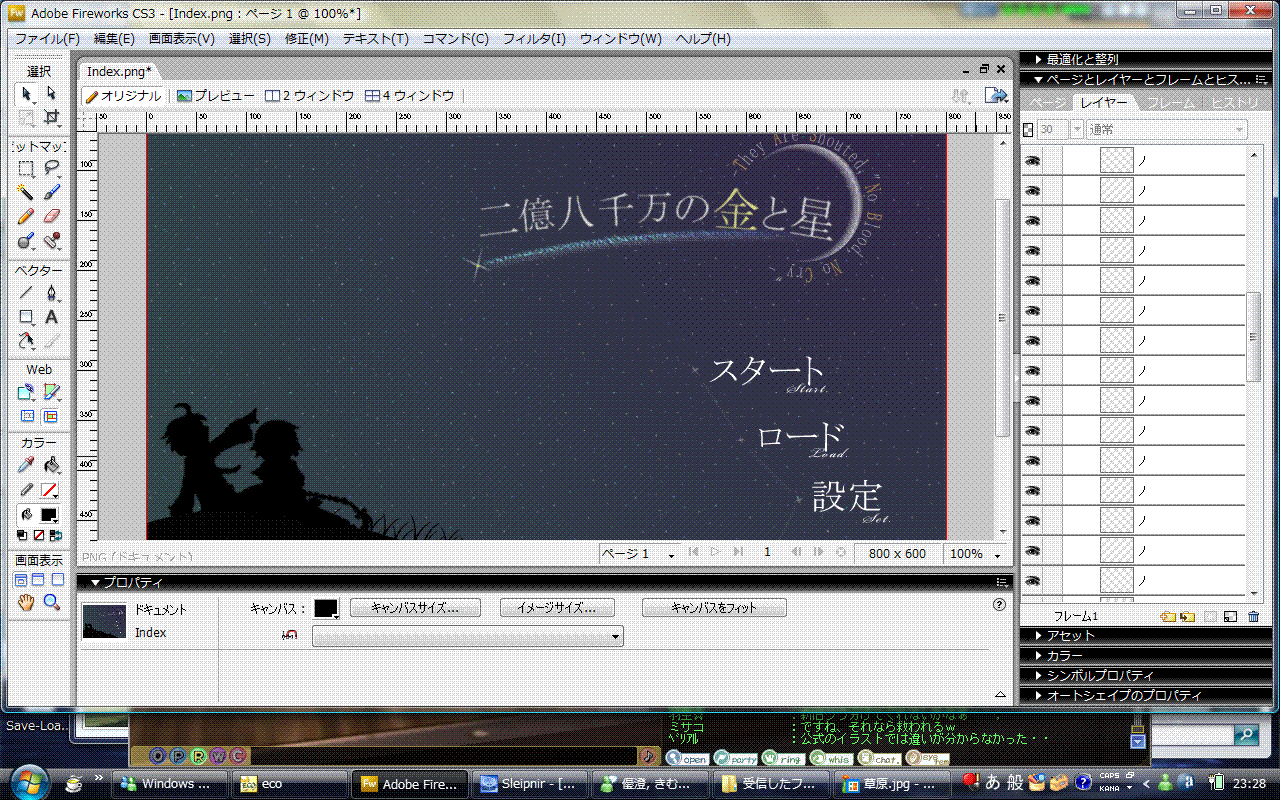Pick the Eyedropper tool
The width and height of the screenshot is (1280, 800).
pos(27,465)
